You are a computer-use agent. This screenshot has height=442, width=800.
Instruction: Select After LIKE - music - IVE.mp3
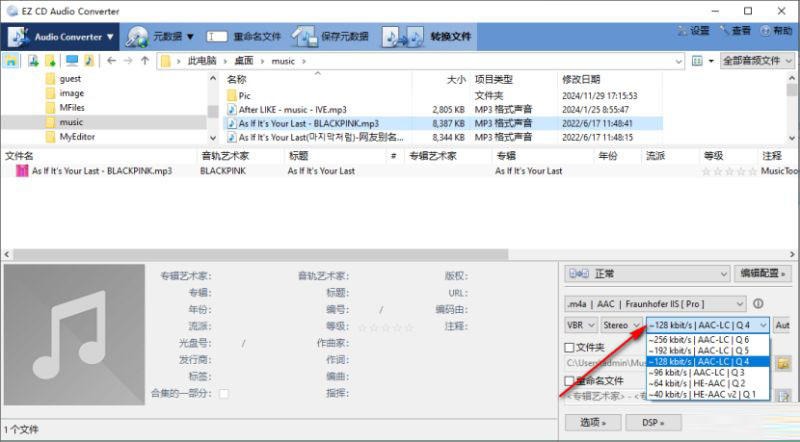(292, 109)
